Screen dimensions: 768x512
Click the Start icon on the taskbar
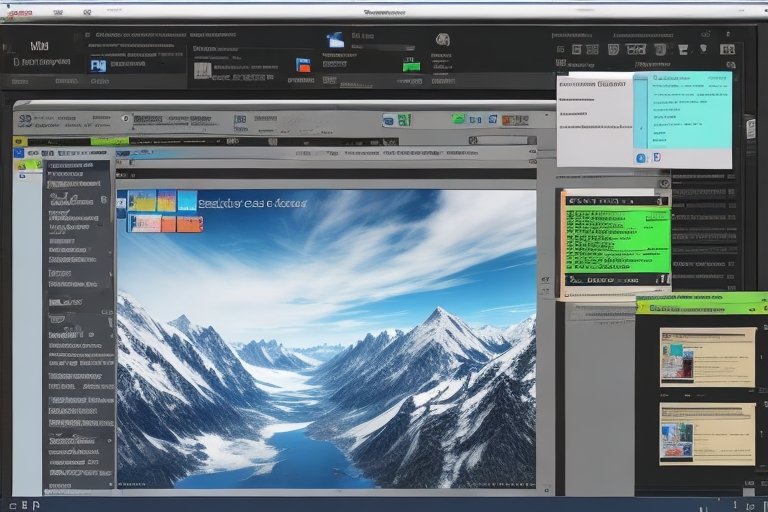pyautogui.click(x=12, y=505)
